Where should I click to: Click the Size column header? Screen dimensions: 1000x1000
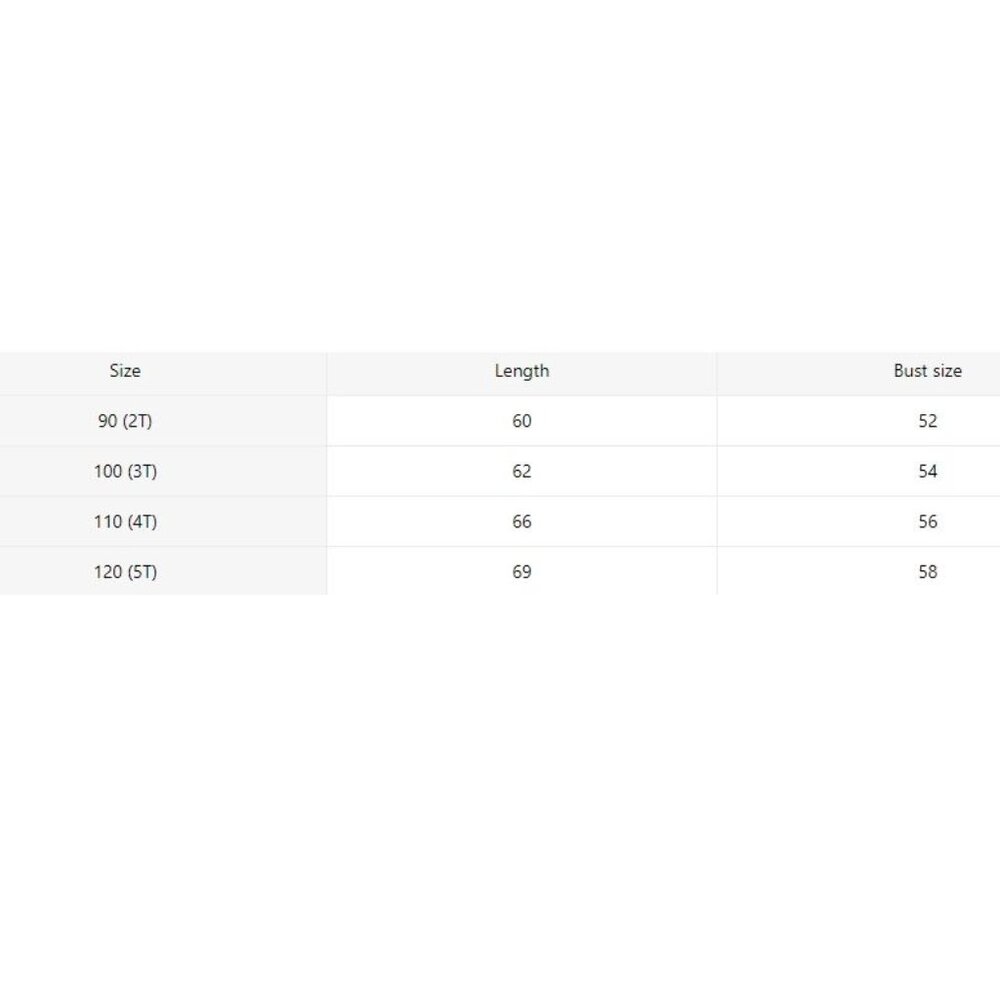(125, 371)
